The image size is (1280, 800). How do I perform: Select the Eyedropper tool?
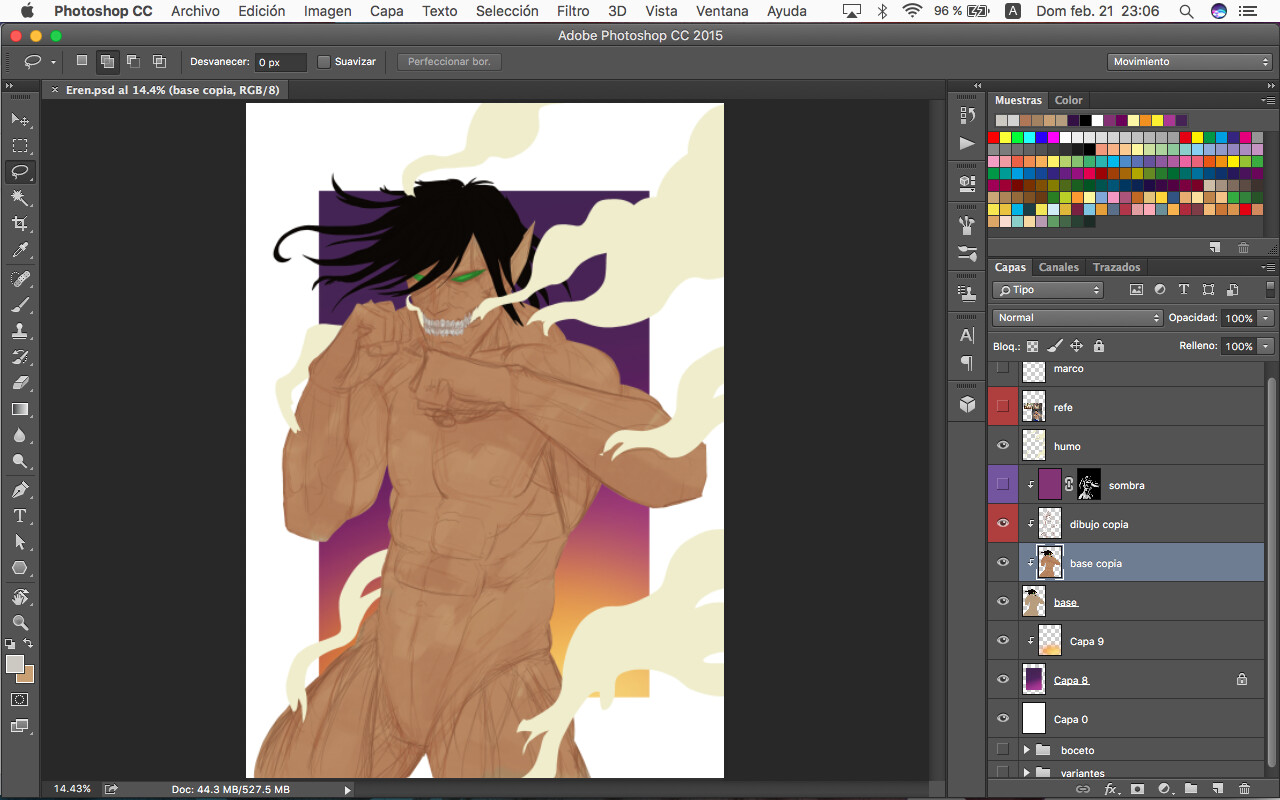pyautogui.click(x=20, y=250)
